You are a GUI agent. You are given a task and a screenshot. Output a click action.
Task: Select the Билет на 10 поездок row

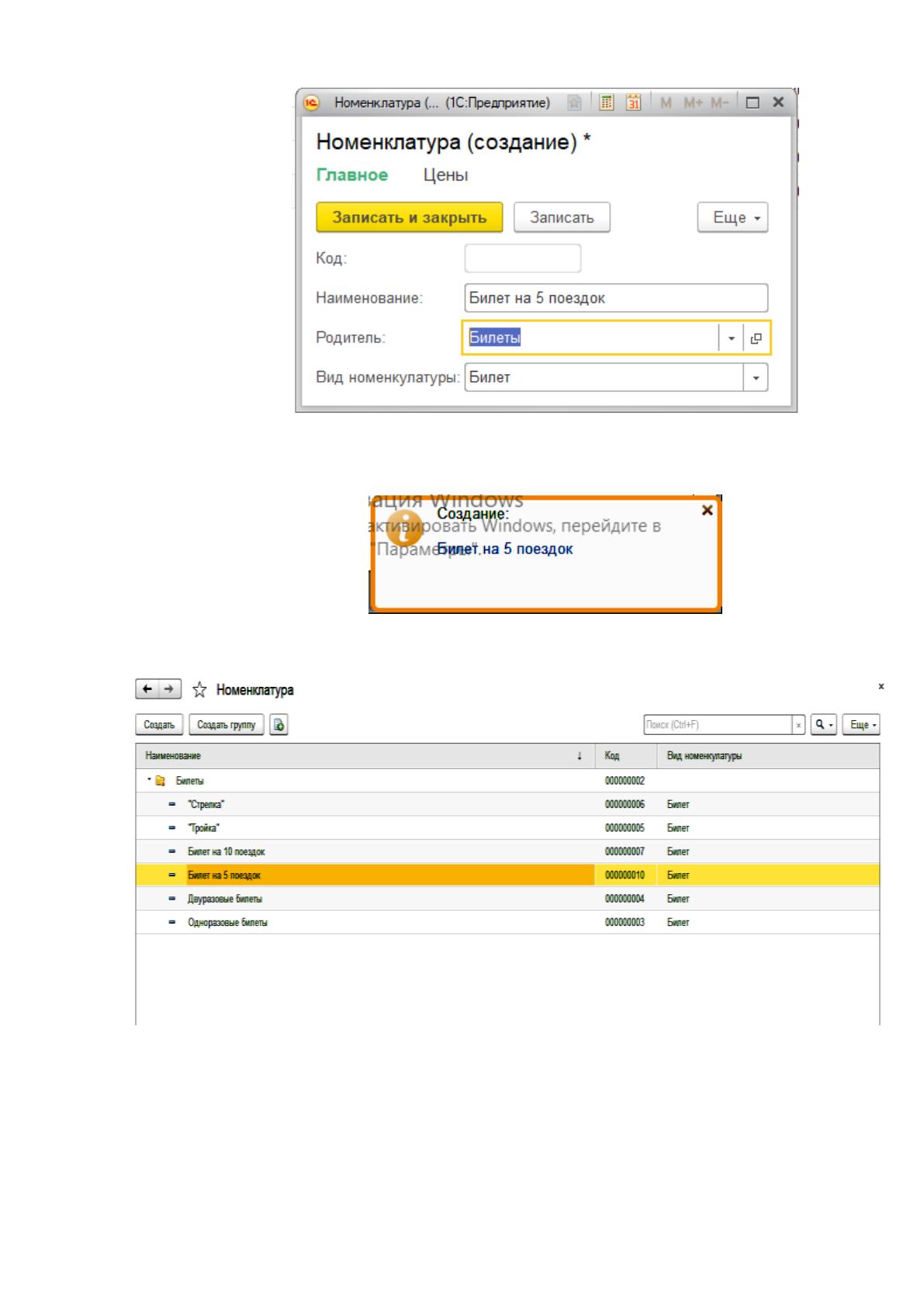click(x=507, y=851)
